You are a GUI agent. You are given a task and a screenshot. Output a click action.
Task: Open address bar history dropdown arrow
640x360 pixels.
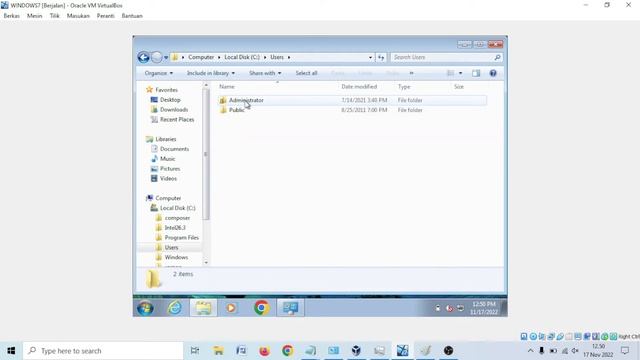click(x=370, y=57)
